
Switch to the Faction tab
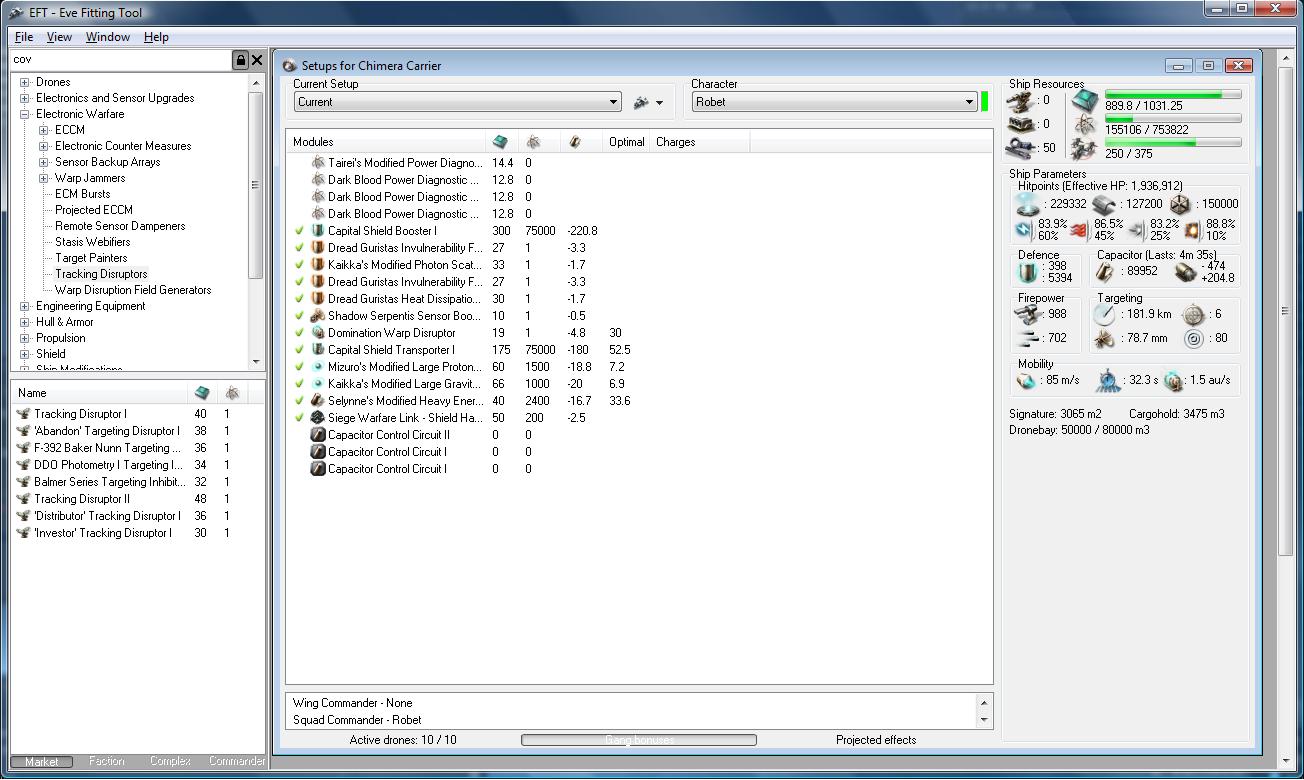pyautogui.click(x=106, y=761)
